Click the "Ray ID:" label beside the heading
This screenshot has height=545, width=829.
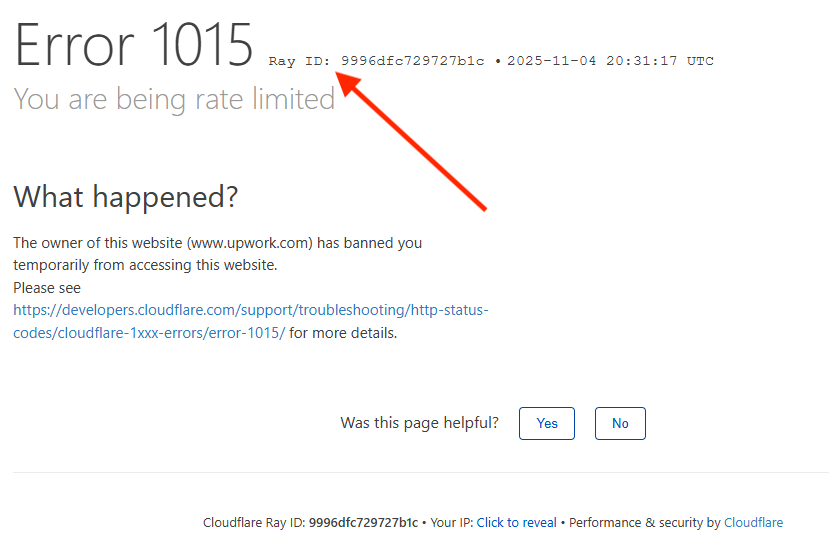pyautogui.click(x=299, y=61)
